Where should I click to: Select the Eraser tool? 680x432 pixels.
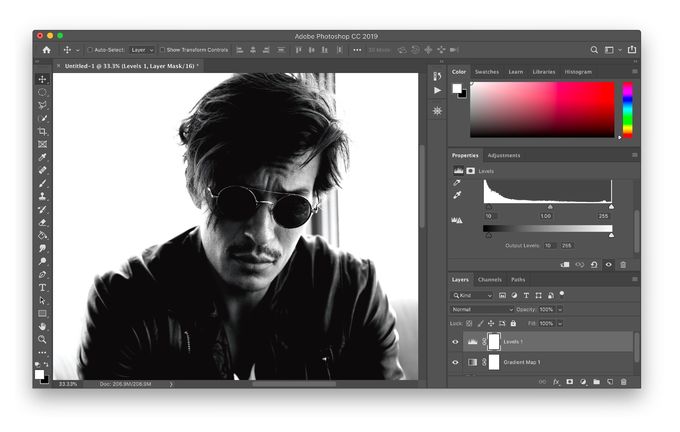(42, 222)
